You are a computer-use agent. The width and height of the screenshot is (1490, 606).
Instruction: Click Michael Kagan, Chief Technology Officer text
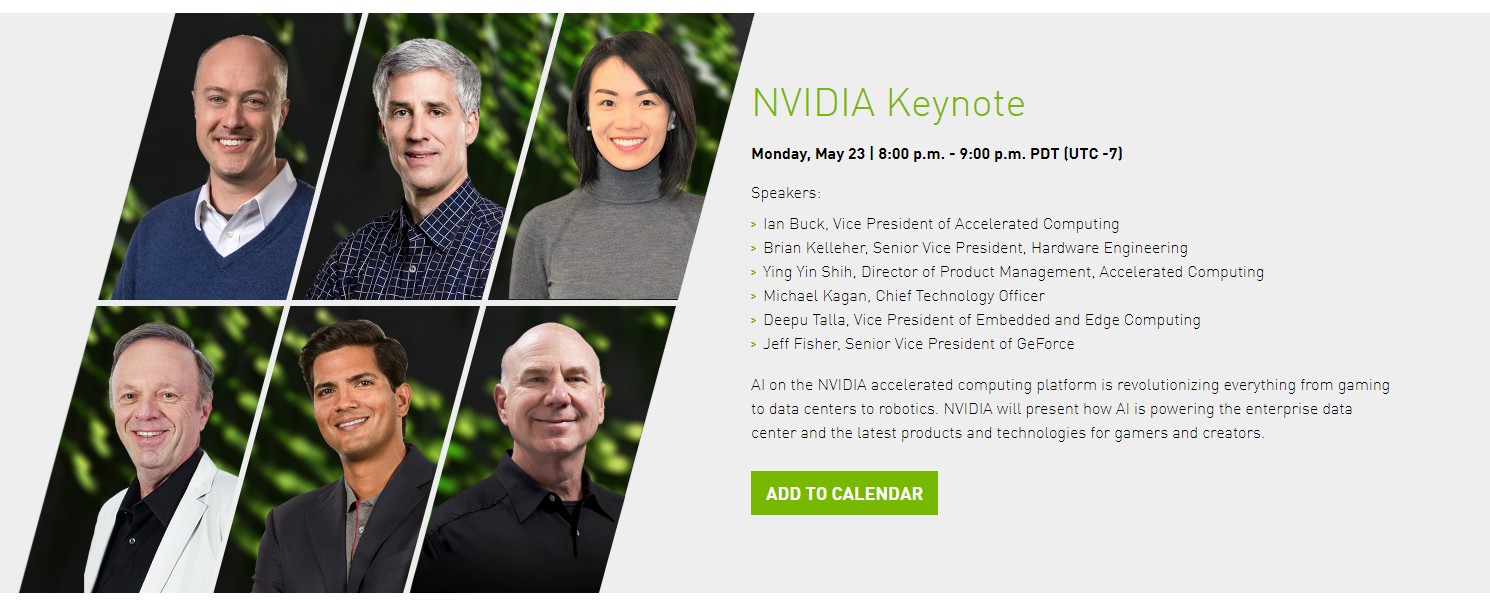(x=904, y=296)
